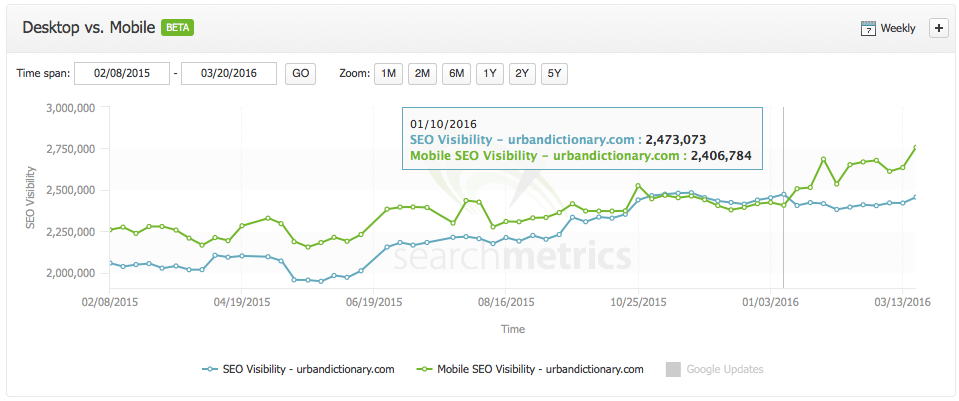Select the 5Y zoom range
The width and height of the screenshot is (959, 401).
pyautogui.click(x=554, y=74)
